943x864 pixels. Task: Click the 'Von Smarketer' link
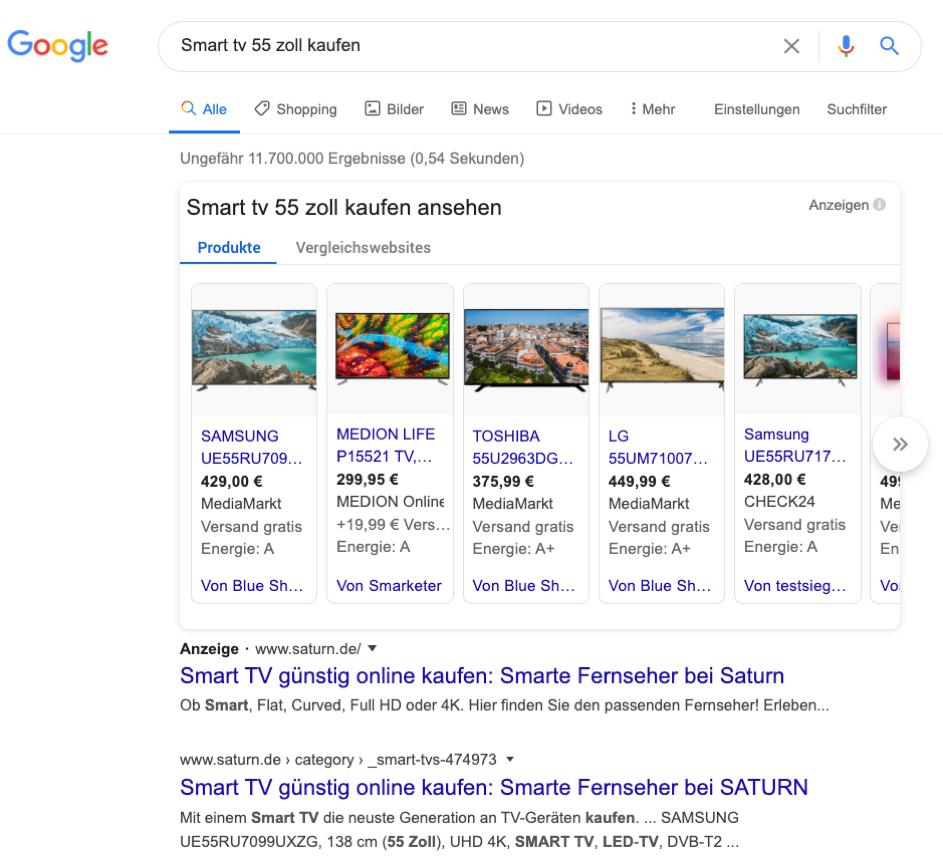pos(389,586)
